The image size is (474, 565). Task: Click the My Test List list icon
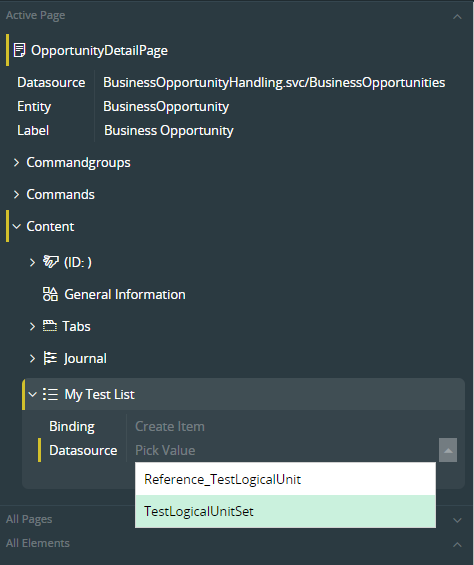tap(50, 394)
